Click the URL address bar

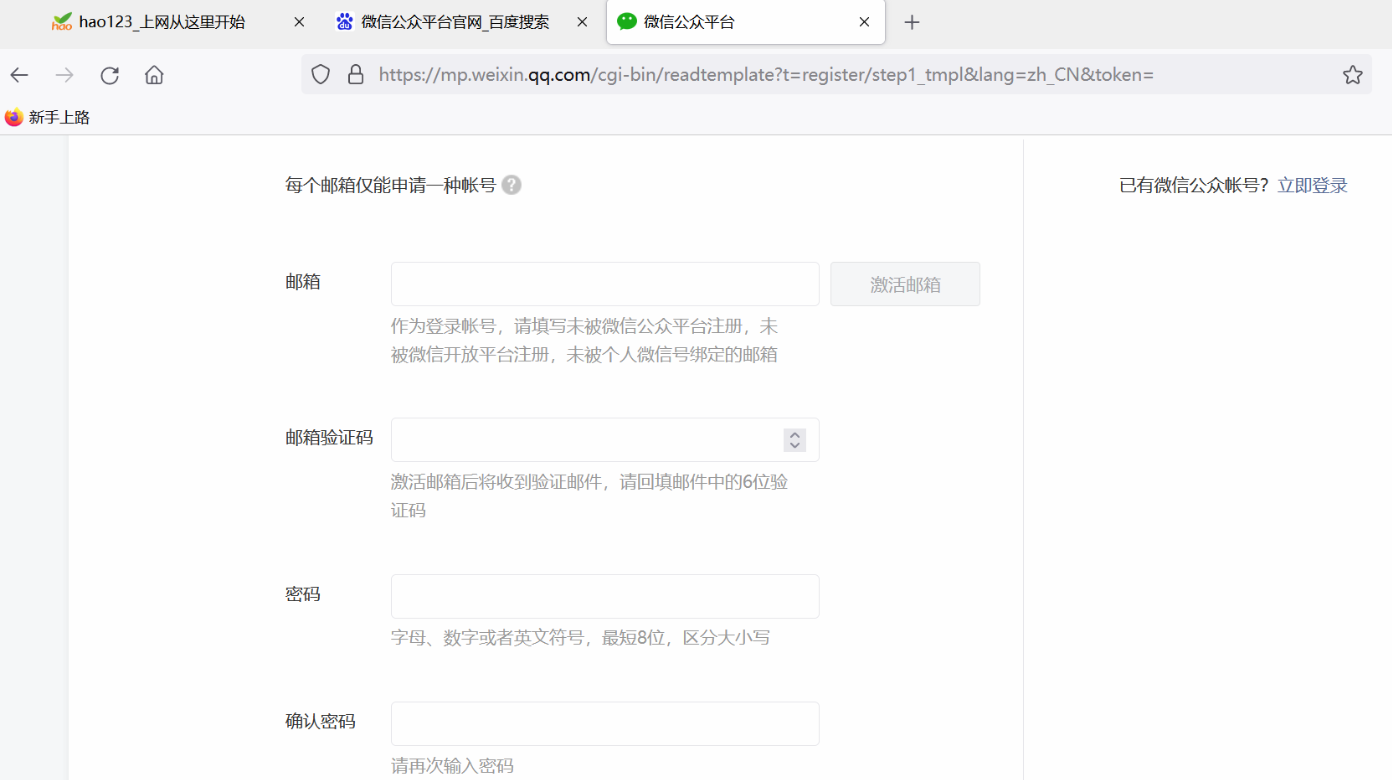(x=835, y=75)
